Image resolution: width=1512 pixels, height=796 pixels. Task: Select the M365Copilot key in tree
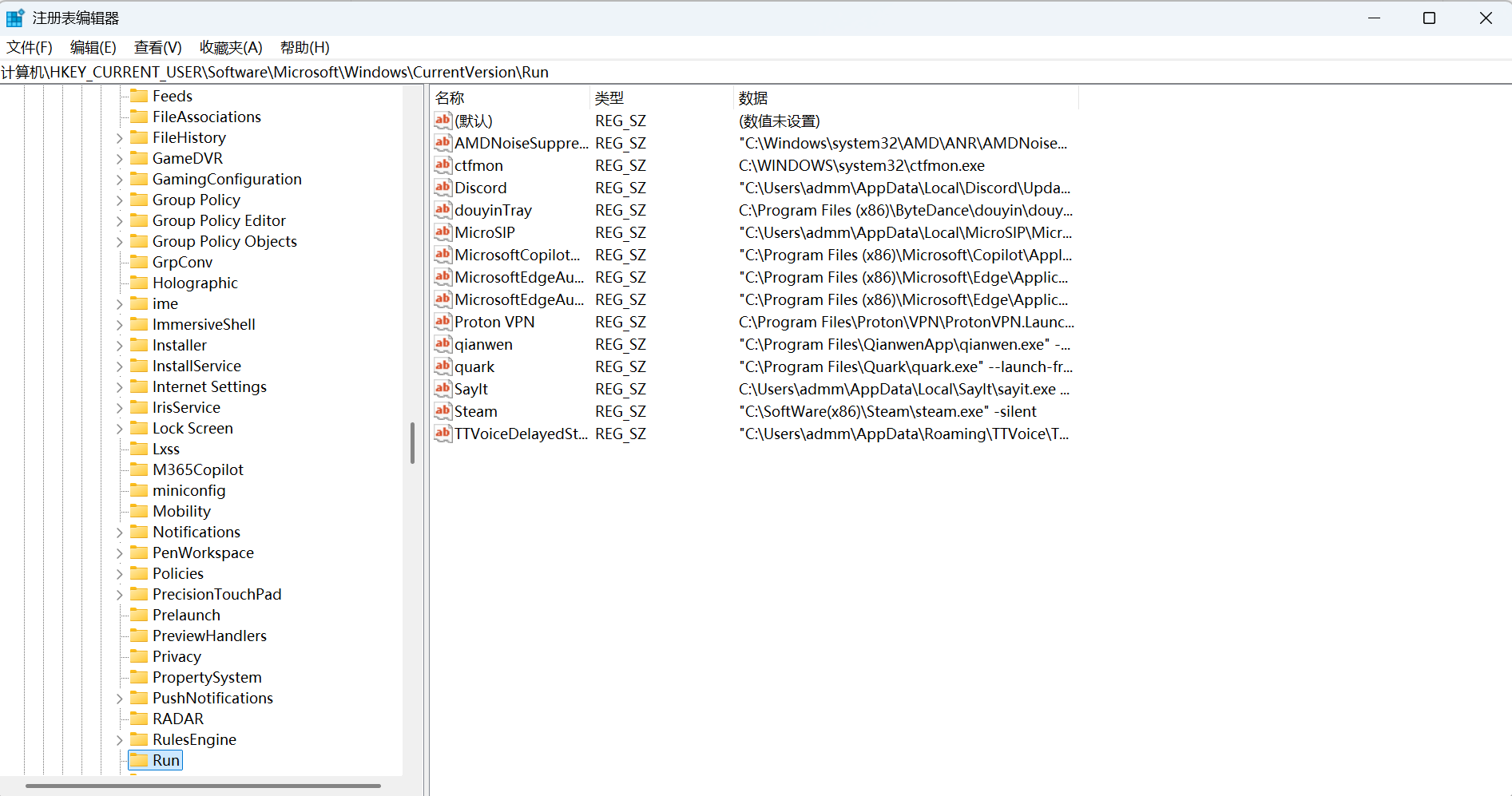tap(197, 469)
